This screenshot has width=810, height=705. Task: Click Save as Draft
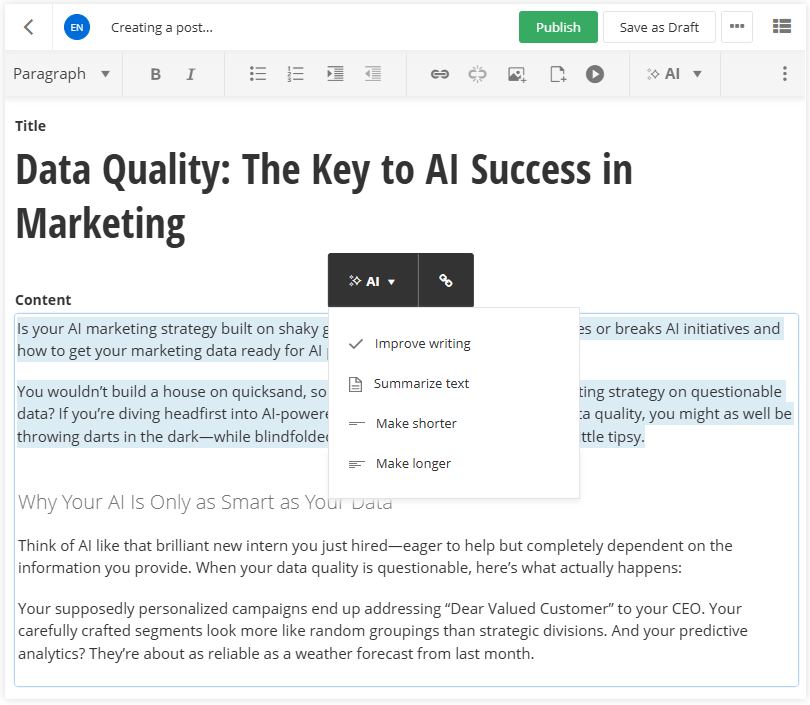tap(659, 27)
